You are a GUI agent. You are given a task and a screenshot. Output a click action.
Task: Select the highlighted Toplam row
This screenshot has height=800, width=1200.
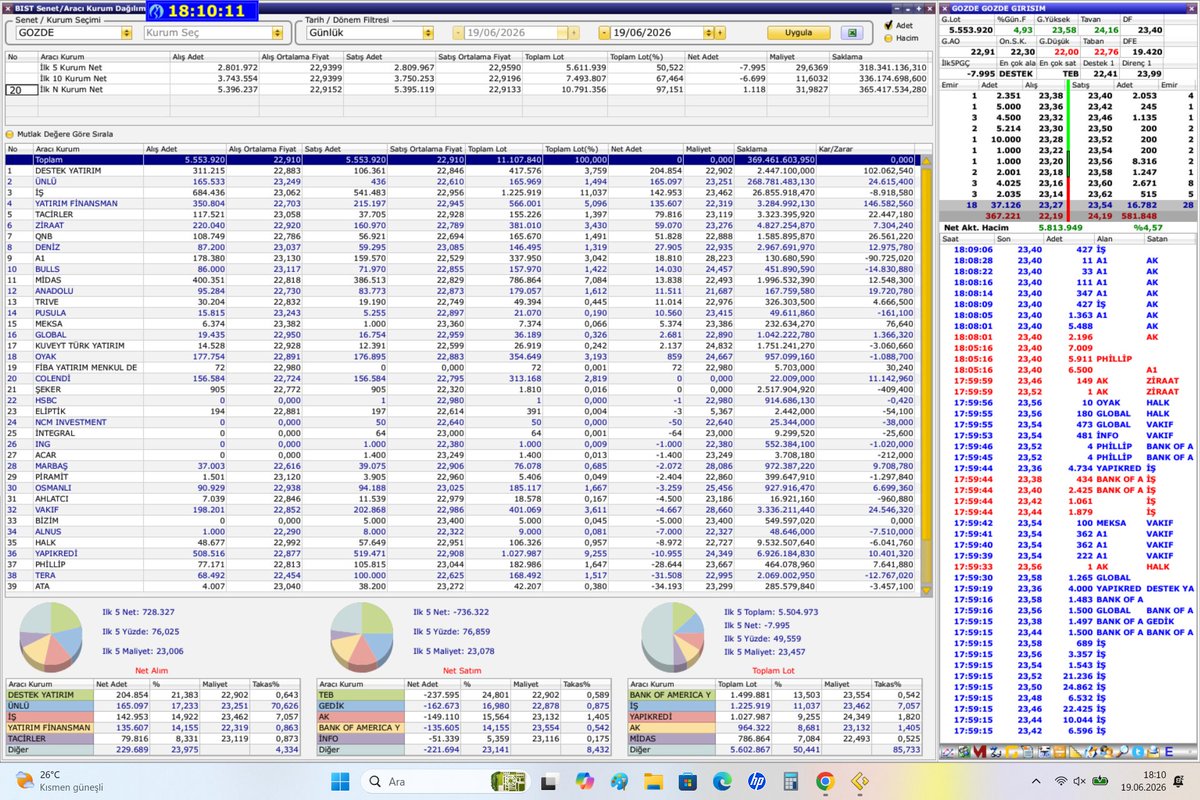click(x=460, y=159)
